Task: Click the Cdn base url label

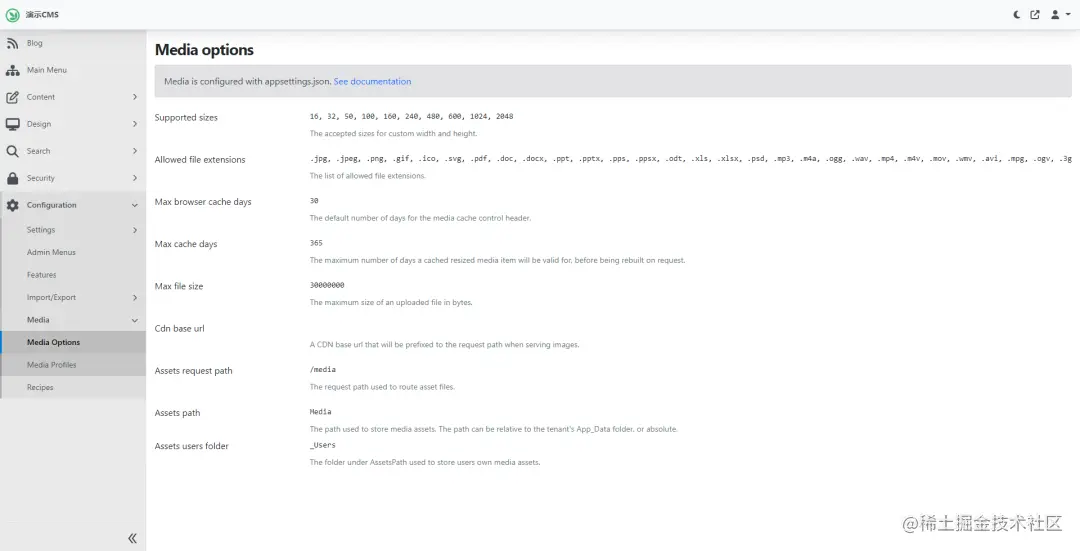Action: [x=180, y=329]
